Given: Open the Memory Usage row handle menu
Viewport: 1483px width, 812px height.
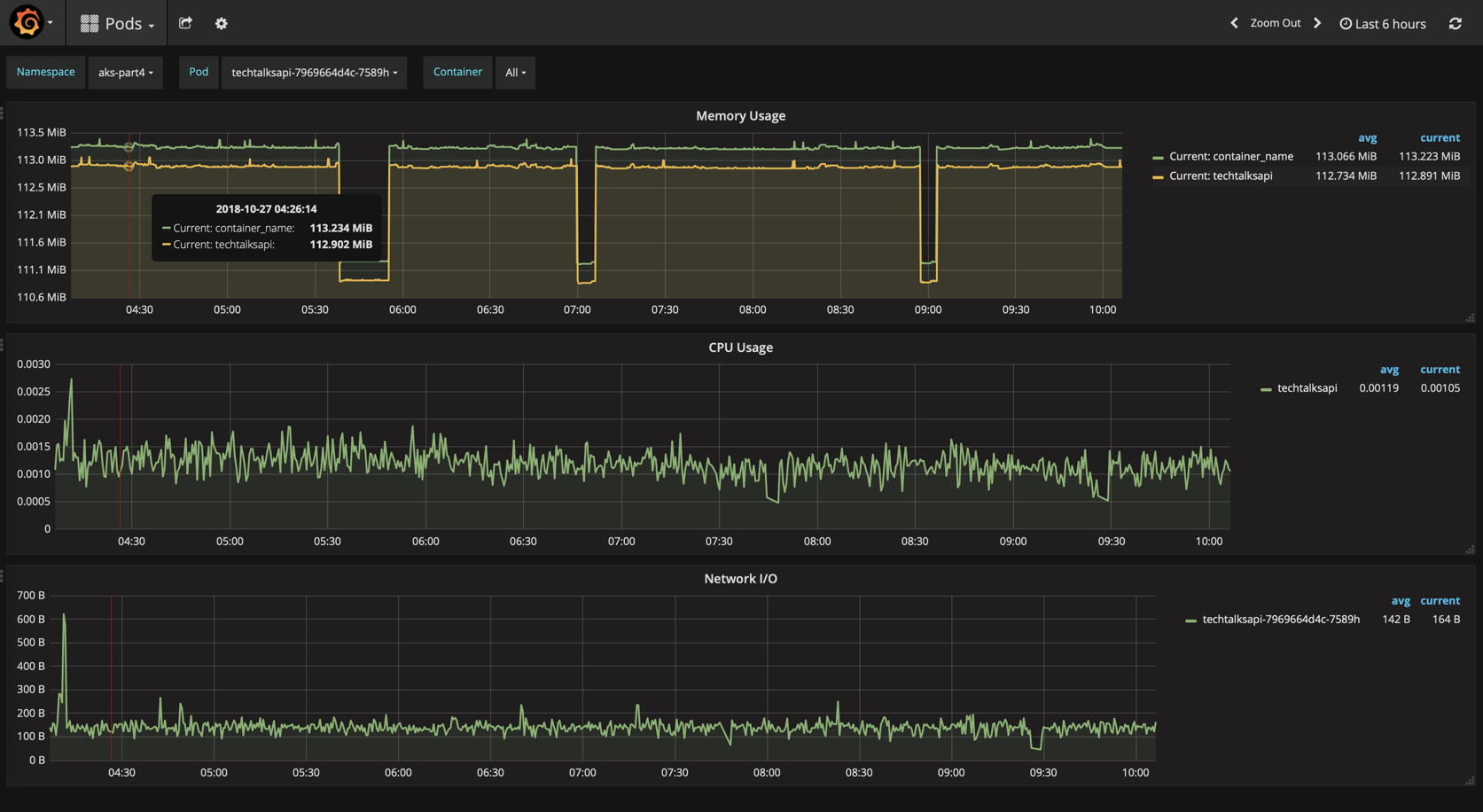Looking at the screenshot, I should pos(3,113).
